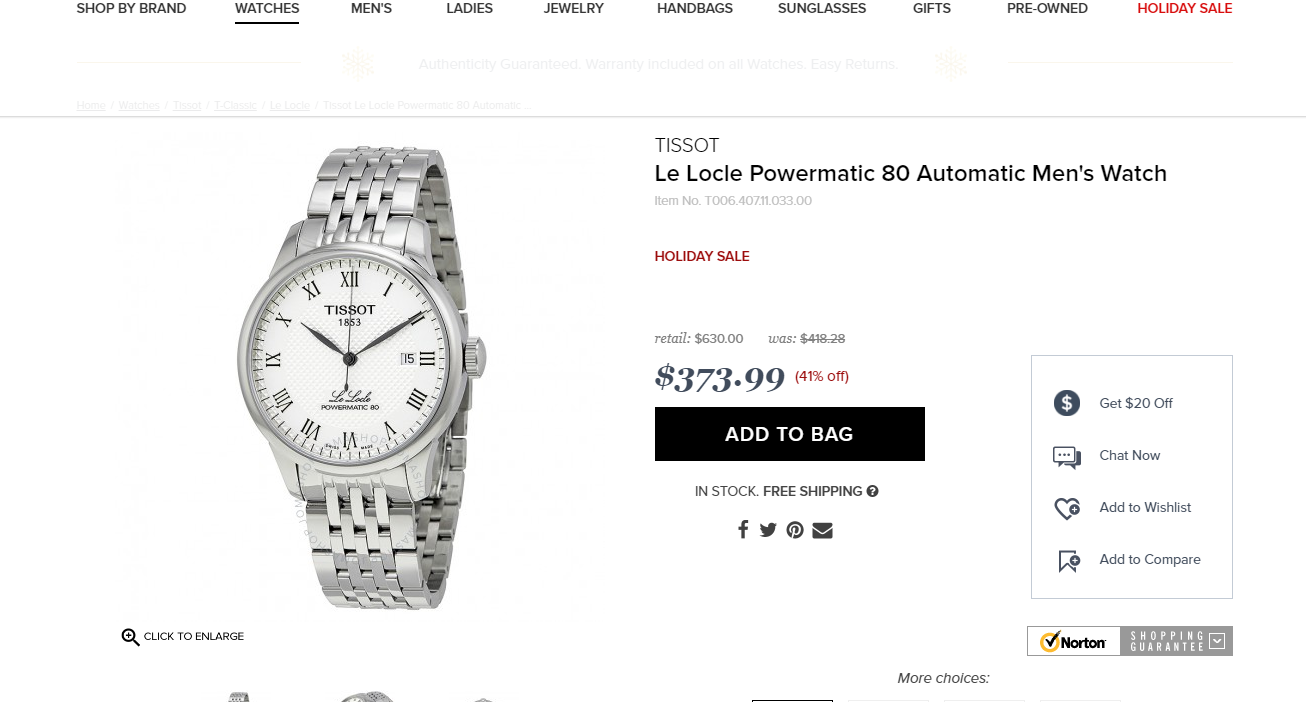Expand the Norton Shopping Guarantee dropdown arrow
1306x702 pixels.
1217,641
